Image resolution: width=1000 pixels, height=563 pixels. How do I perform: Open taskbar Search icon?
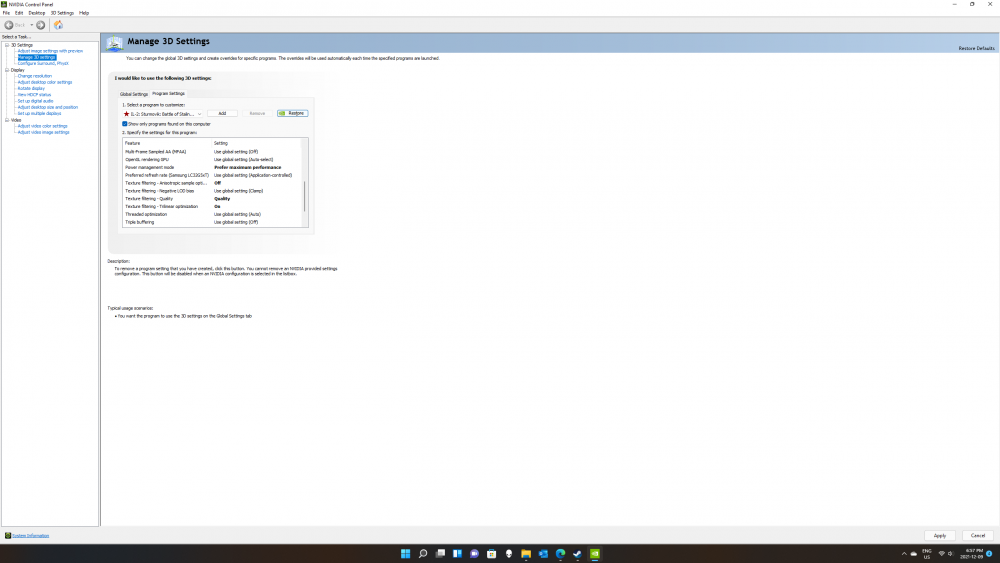423,553
